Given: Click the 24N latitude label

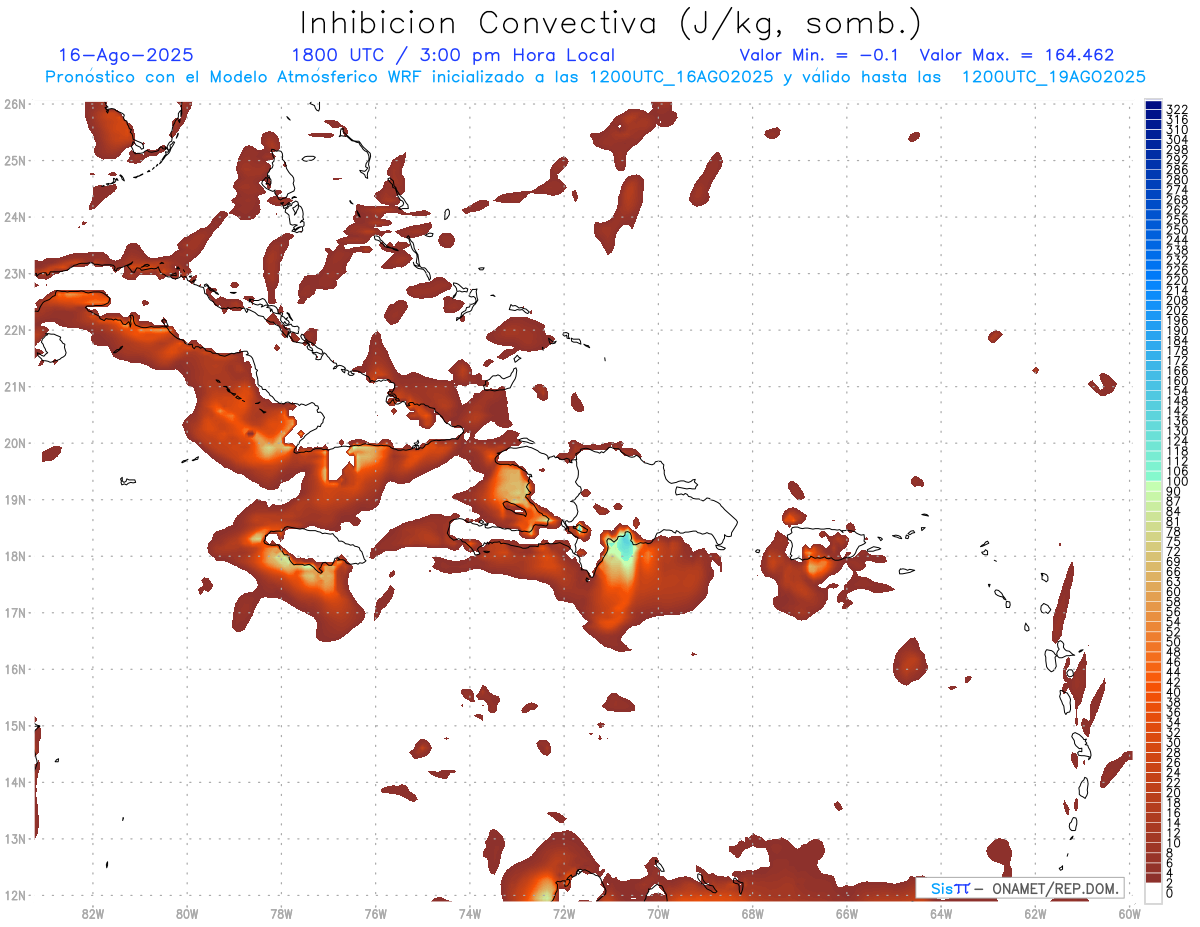Looking at the screenshot, I should click(x=14, y=217).
